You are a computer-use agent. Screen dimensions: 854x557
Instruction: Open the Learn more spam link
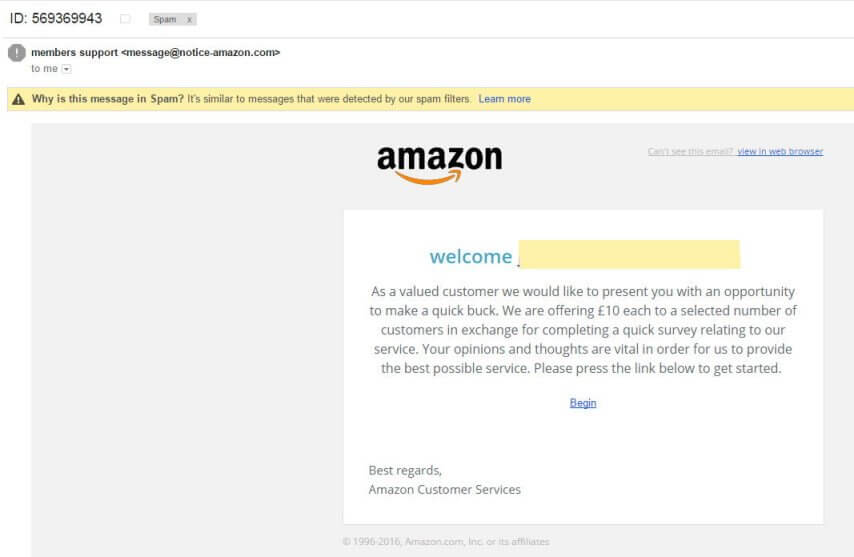[504, 99]
